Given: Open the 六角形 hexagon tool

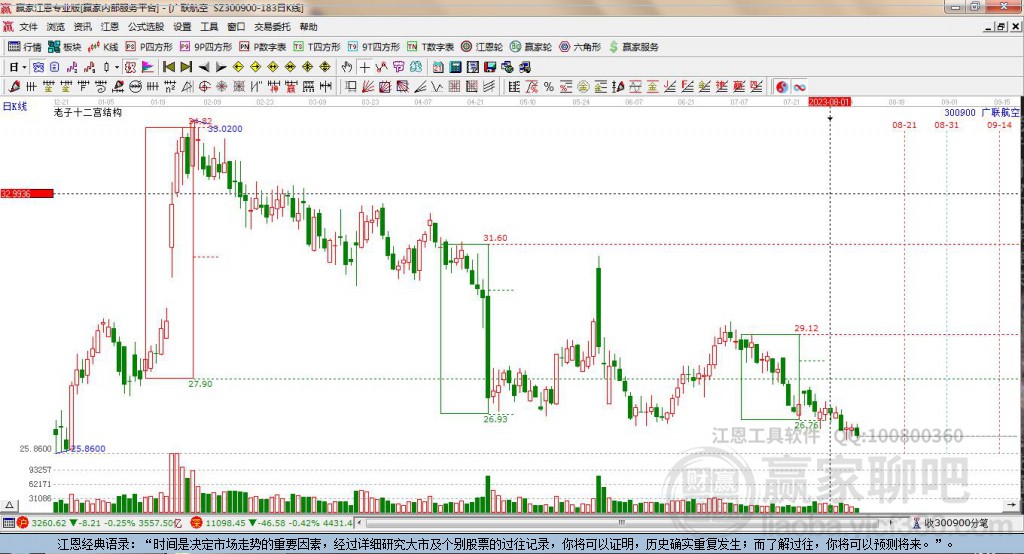Looking at the screenshot, I should [580, 47].
